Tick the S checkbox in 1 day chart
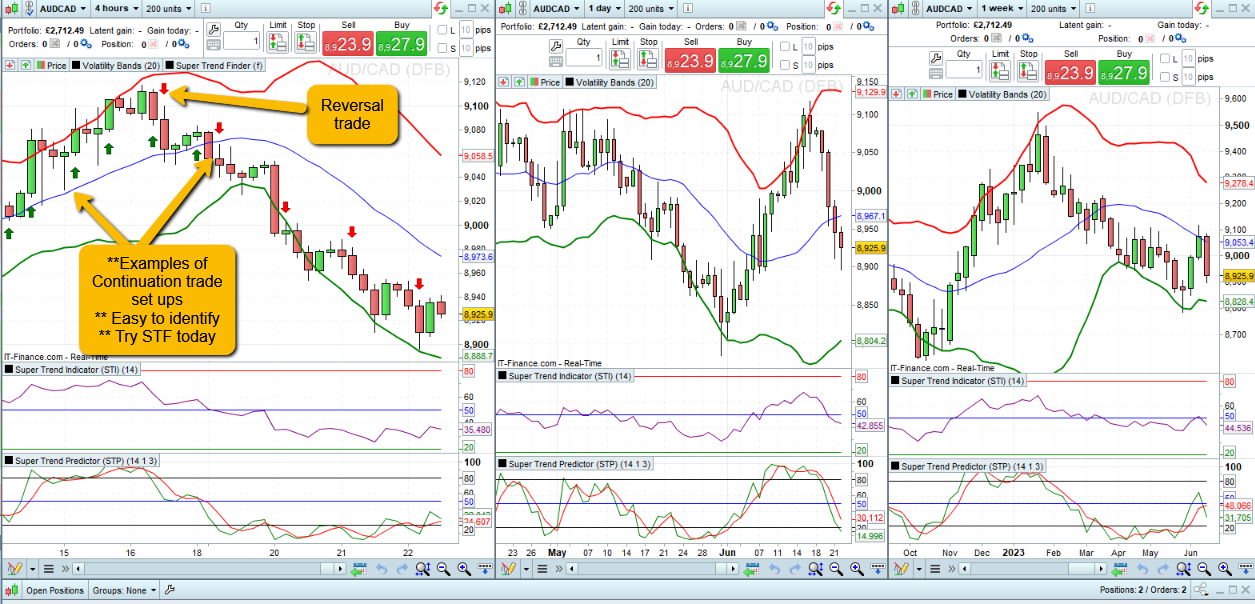Viewport: 1255px width, 604px height. (785, 63)
